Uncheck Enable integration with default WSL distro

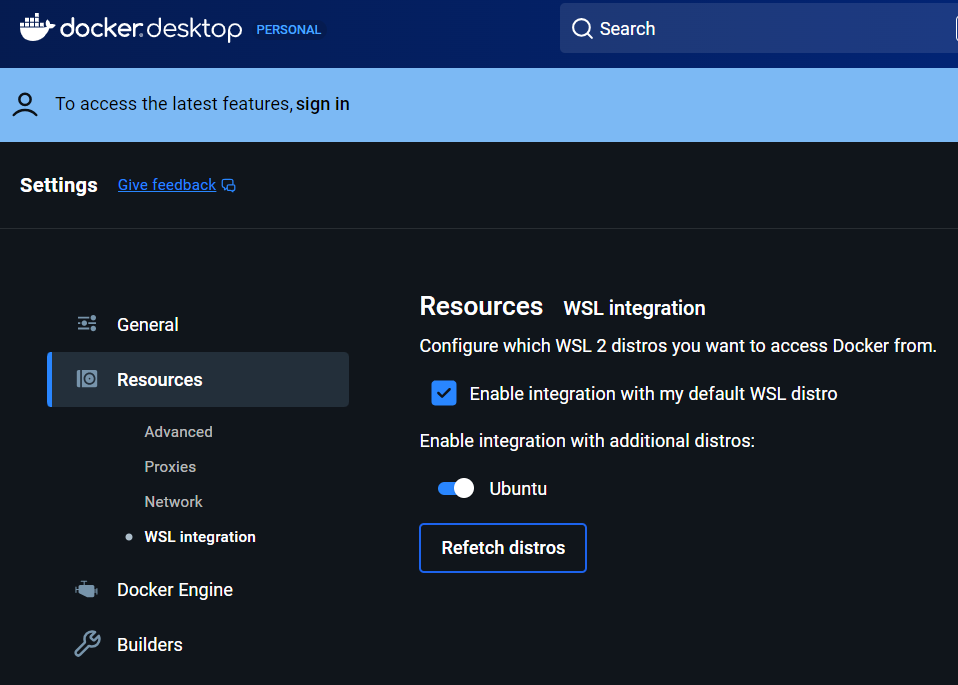444,393
